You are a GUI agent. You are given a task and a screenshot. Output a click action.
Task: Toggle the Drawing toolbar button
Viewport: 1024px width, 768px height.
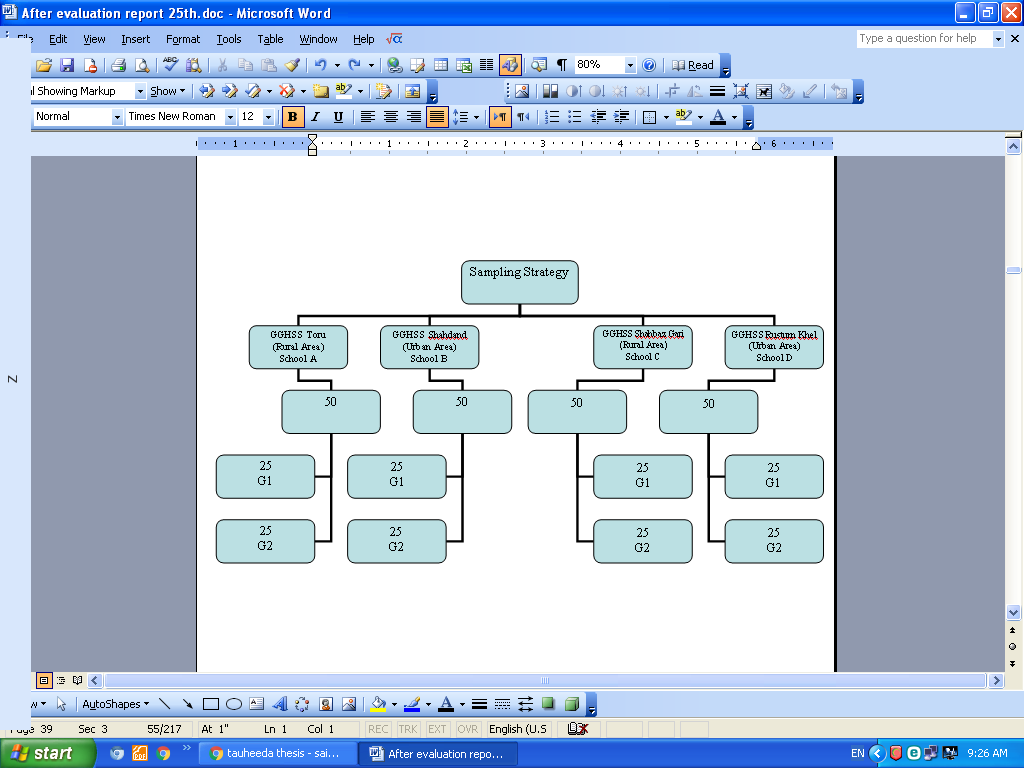click(509, 65)
